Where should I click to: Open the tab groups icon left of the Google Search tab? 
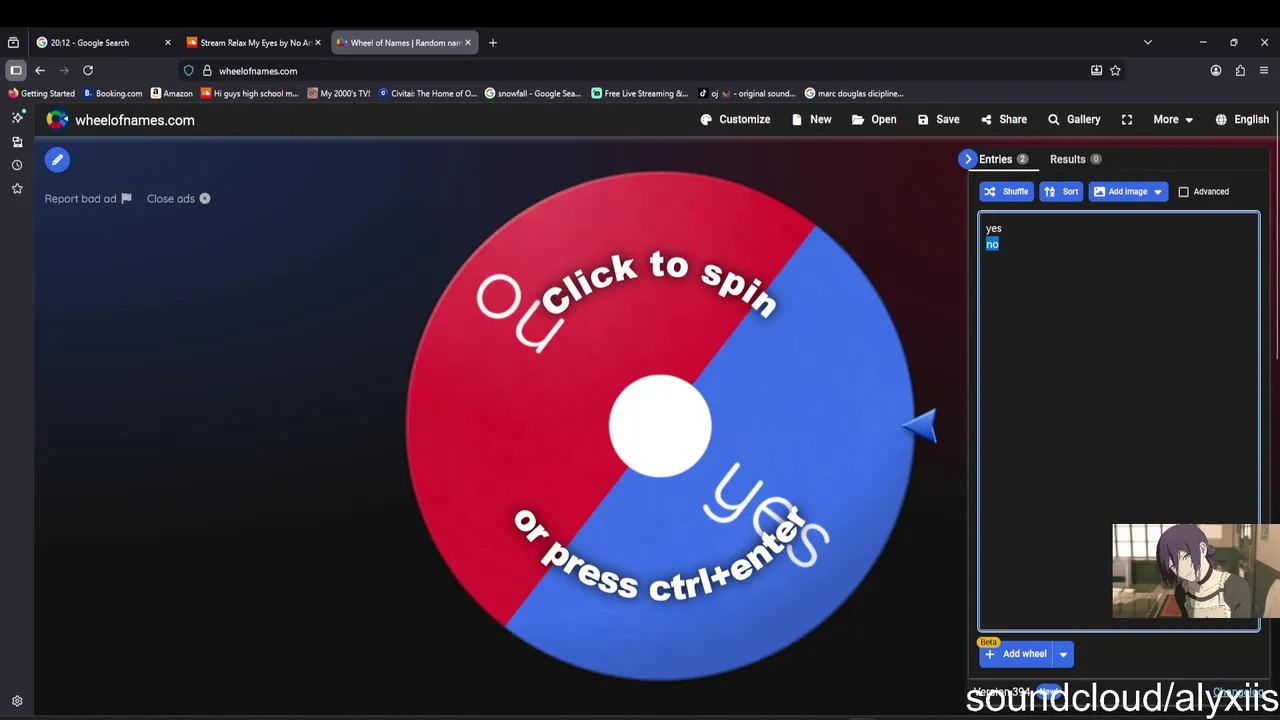click(13, 43)
